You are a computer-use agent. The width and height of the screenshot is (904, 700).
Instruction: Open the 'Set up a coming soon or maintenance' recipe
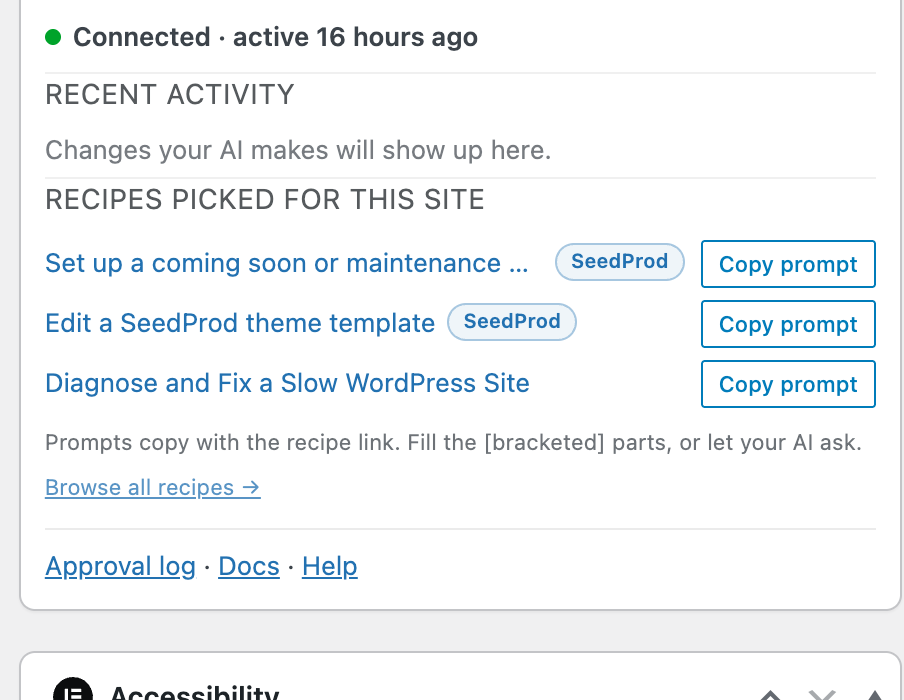[x=287, y=264]
